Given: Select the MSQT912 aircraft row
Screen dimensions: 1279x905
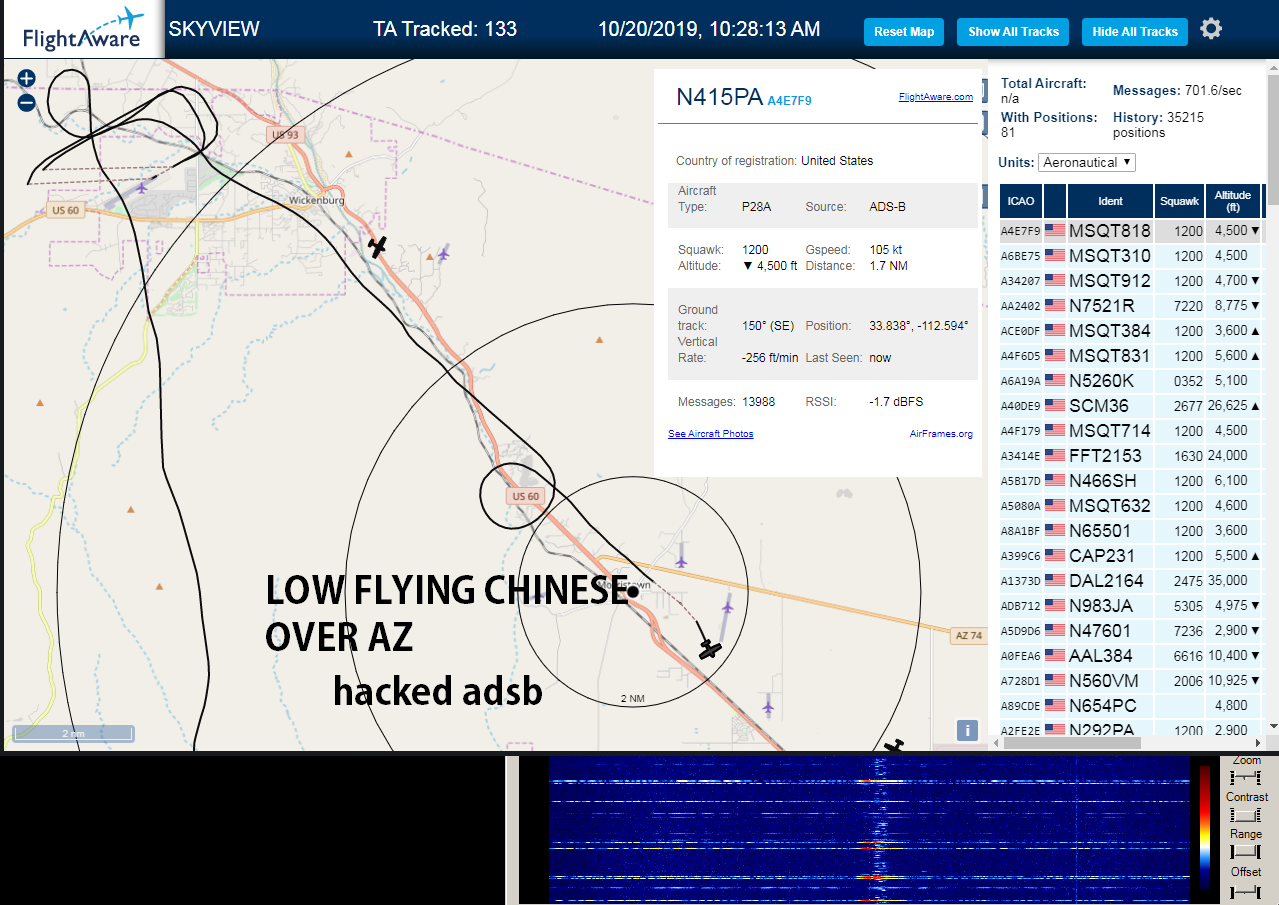Looking at the screenshot, I should click(x=1130, y=280).
